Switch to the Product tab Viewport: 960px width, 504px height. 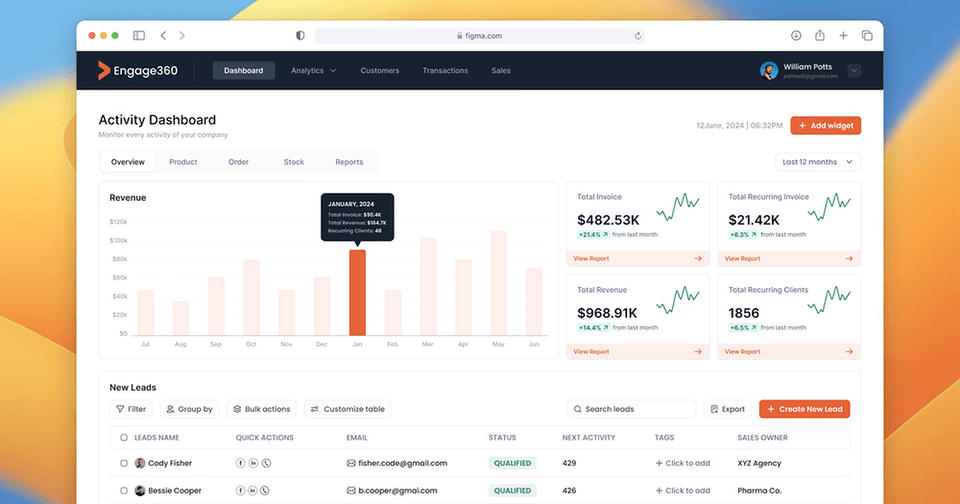[x=183, y=162]
